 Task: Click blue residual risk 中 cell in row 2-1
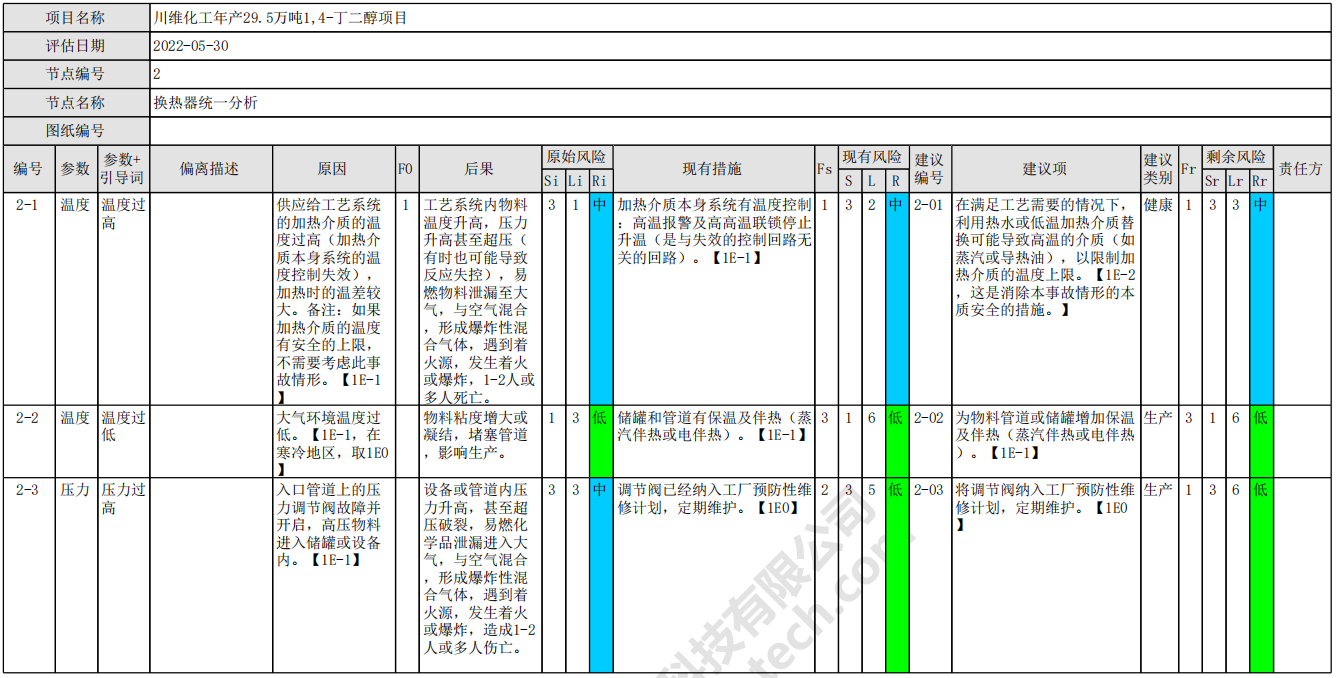pyautogui.click(x=1261, y=299)
